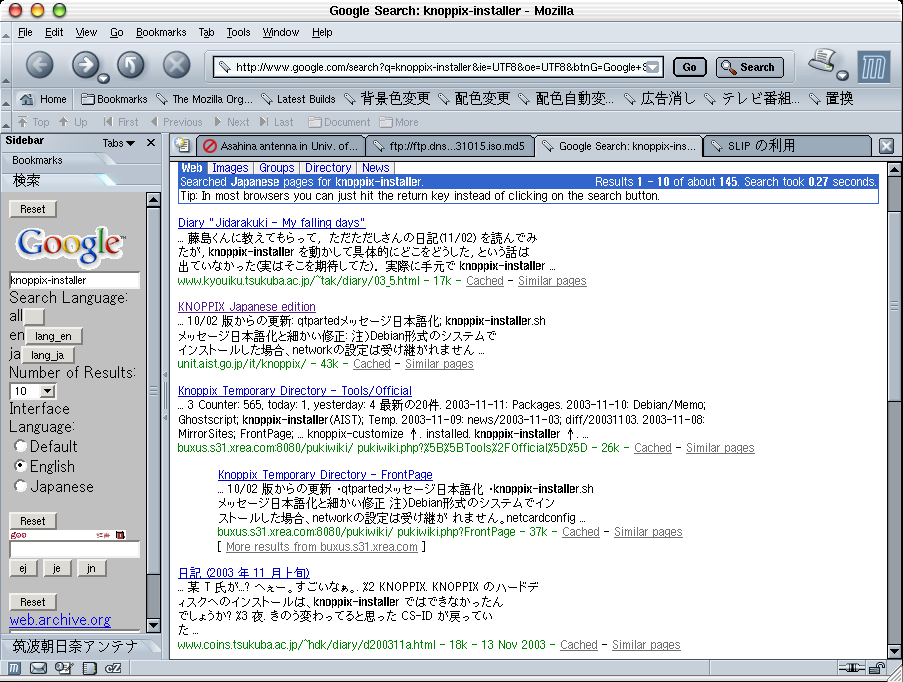Image resolution: width=903 pixels, height=682 pixels.
Task: Open the View menu
Action: click(86, 32)
